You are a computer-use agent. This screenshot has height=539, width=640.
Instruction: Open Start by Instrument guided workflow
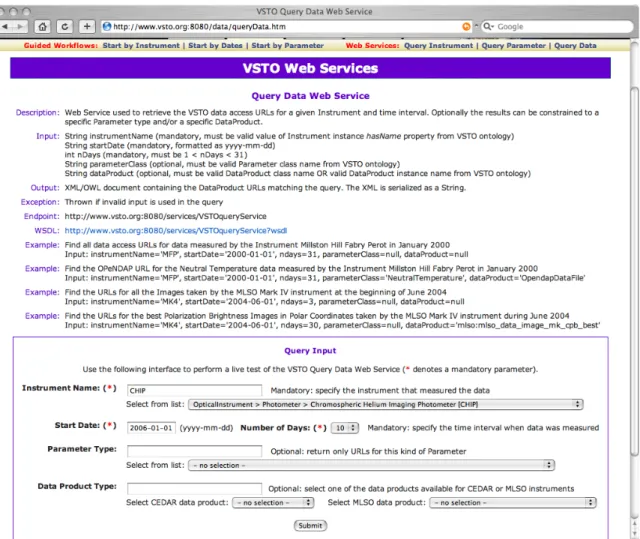click(141, 46)
